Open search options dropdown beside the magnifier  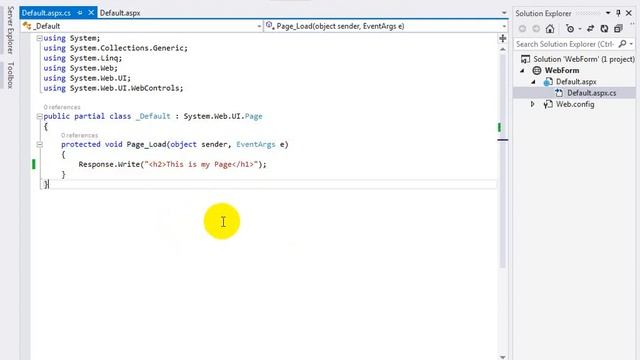[631, 44]
